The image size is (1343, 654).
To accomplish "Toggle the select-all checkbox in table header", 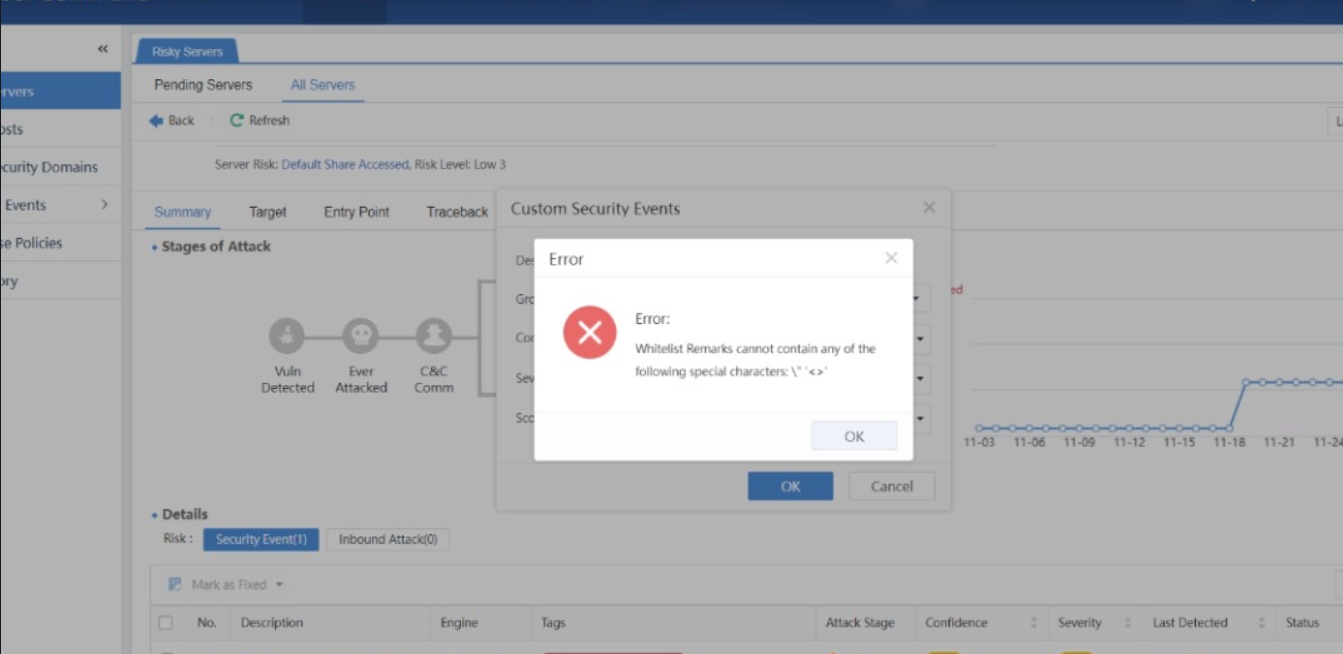I will click(x=166, y=623).
